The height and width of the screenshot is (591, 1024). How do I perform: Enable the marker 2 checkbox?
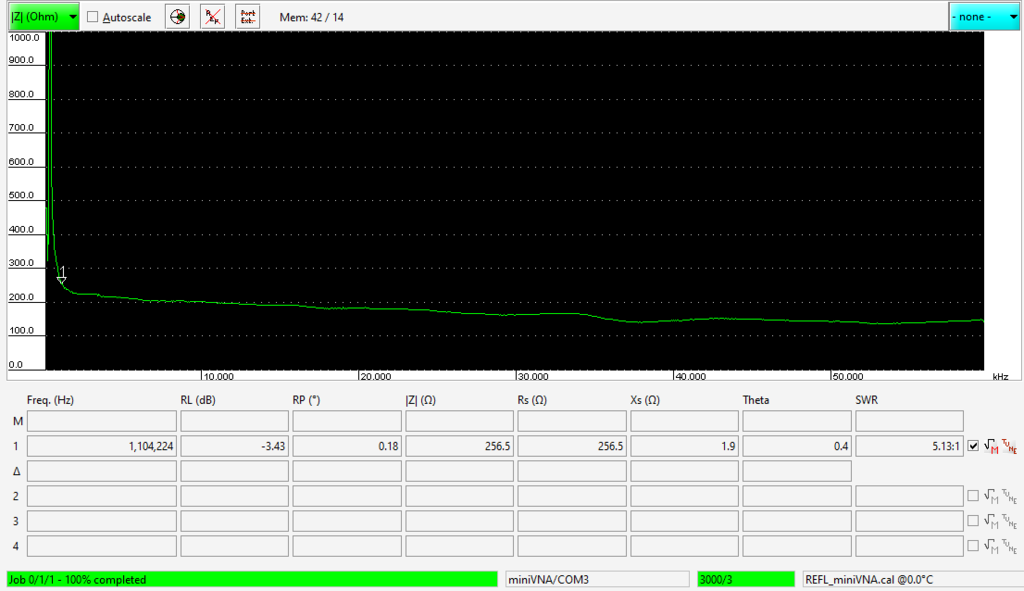973,496
